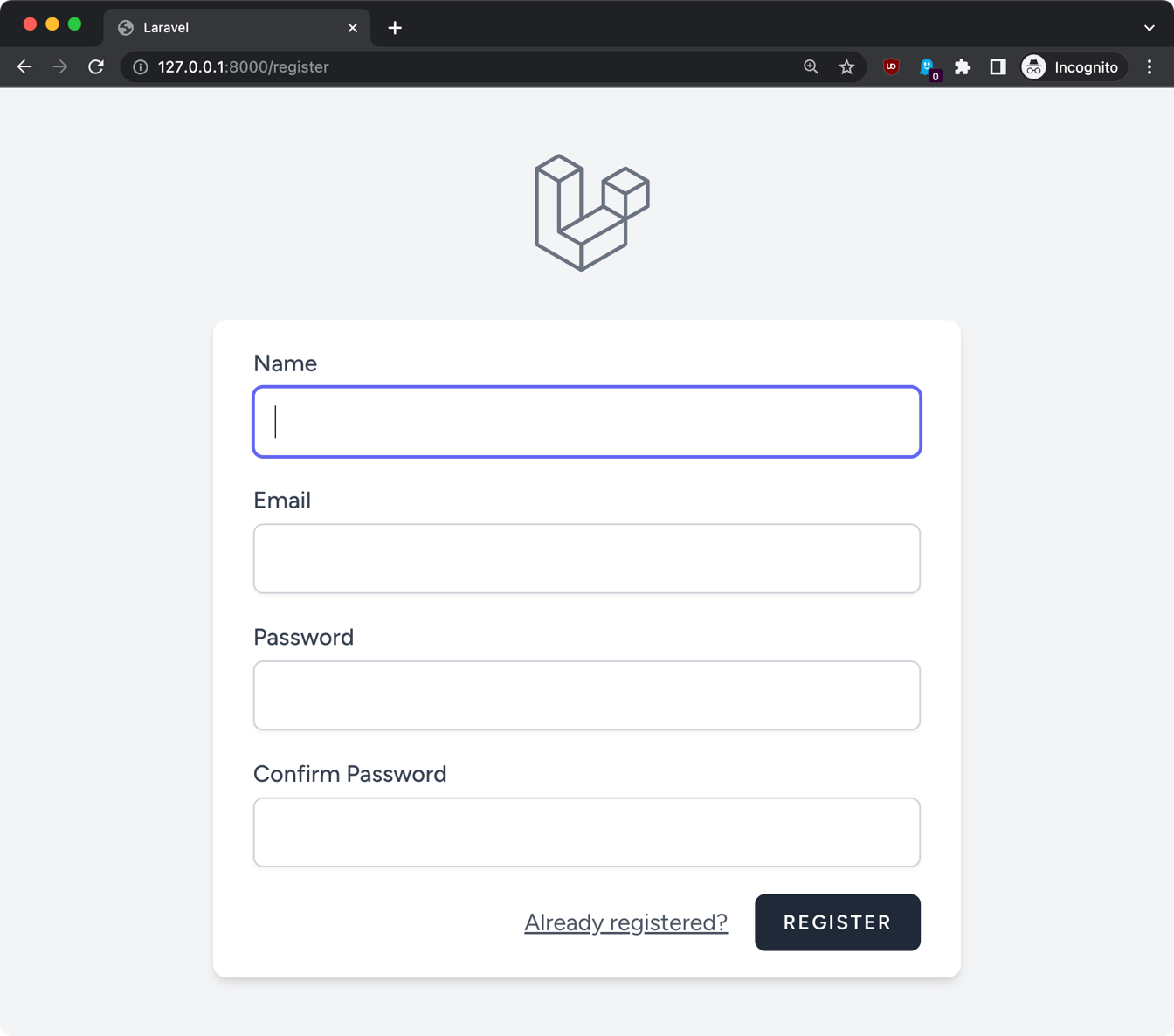
Task: Open the Incognito profile menu
Action: (x=1071, y=67)
